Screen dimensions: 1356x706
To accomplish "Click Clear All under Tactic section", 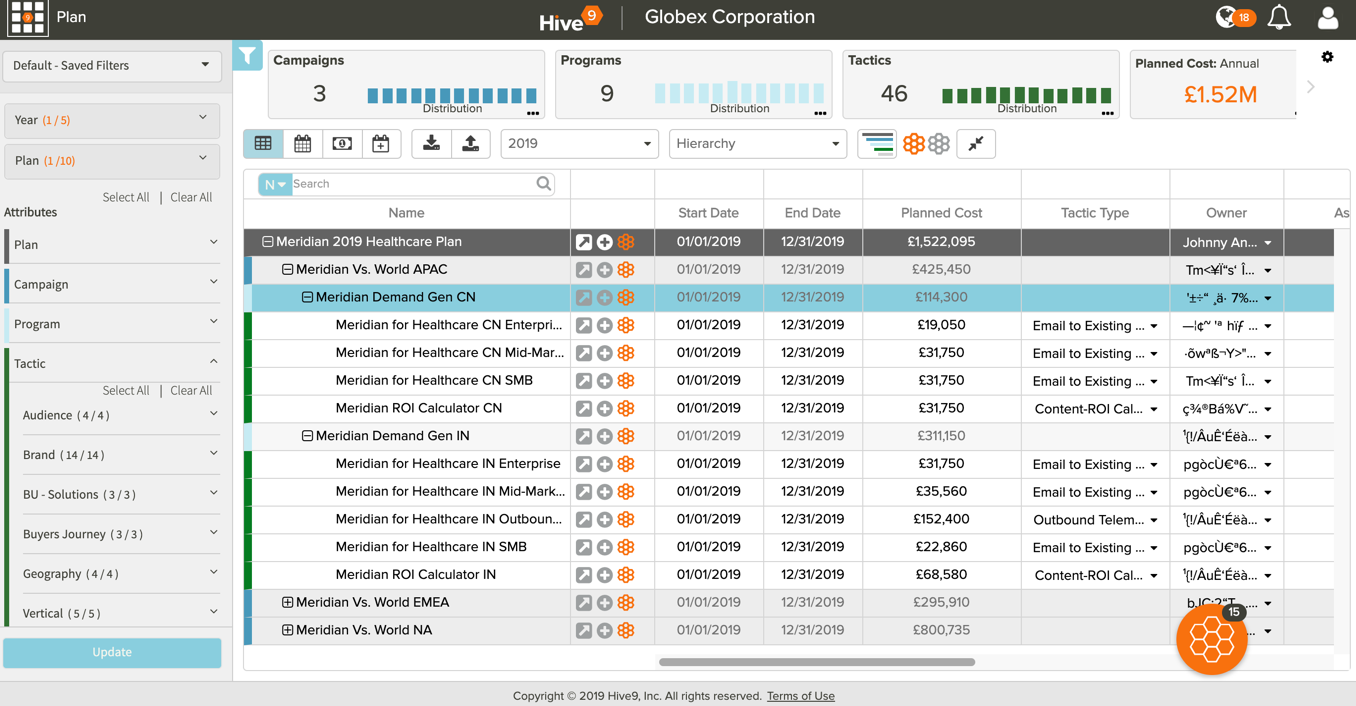I will click(191, 391).
